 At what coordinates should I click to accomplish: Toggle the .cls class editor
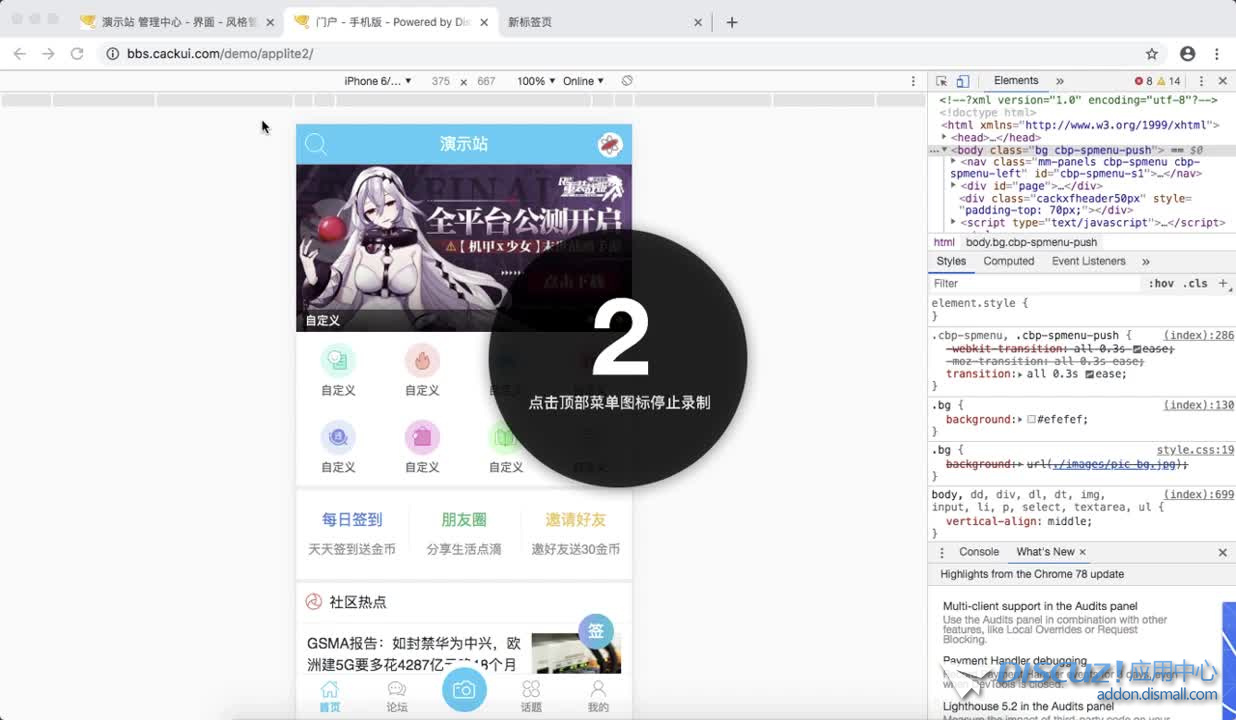point(1195,284)
